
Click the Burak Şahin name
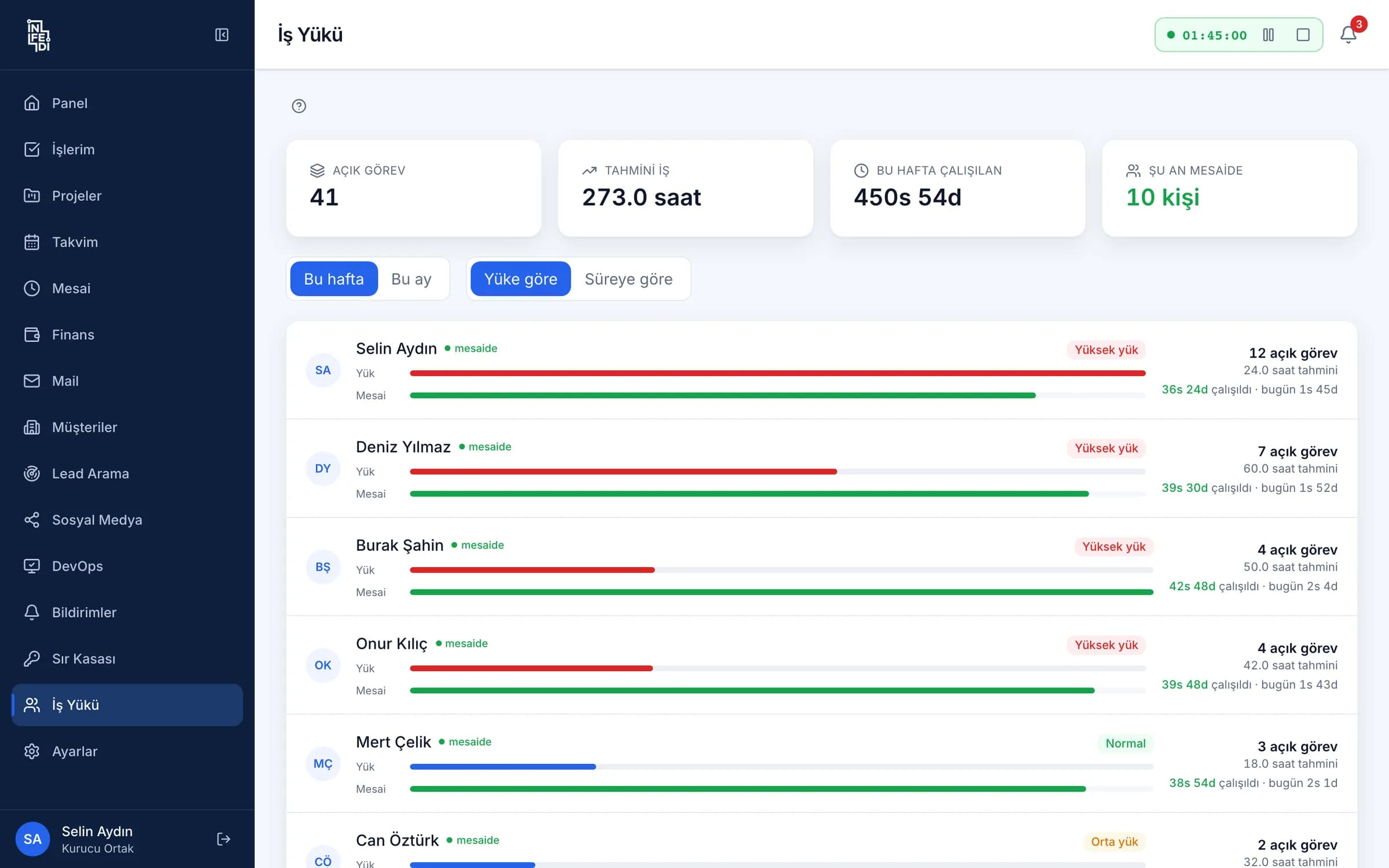point(399,545)
